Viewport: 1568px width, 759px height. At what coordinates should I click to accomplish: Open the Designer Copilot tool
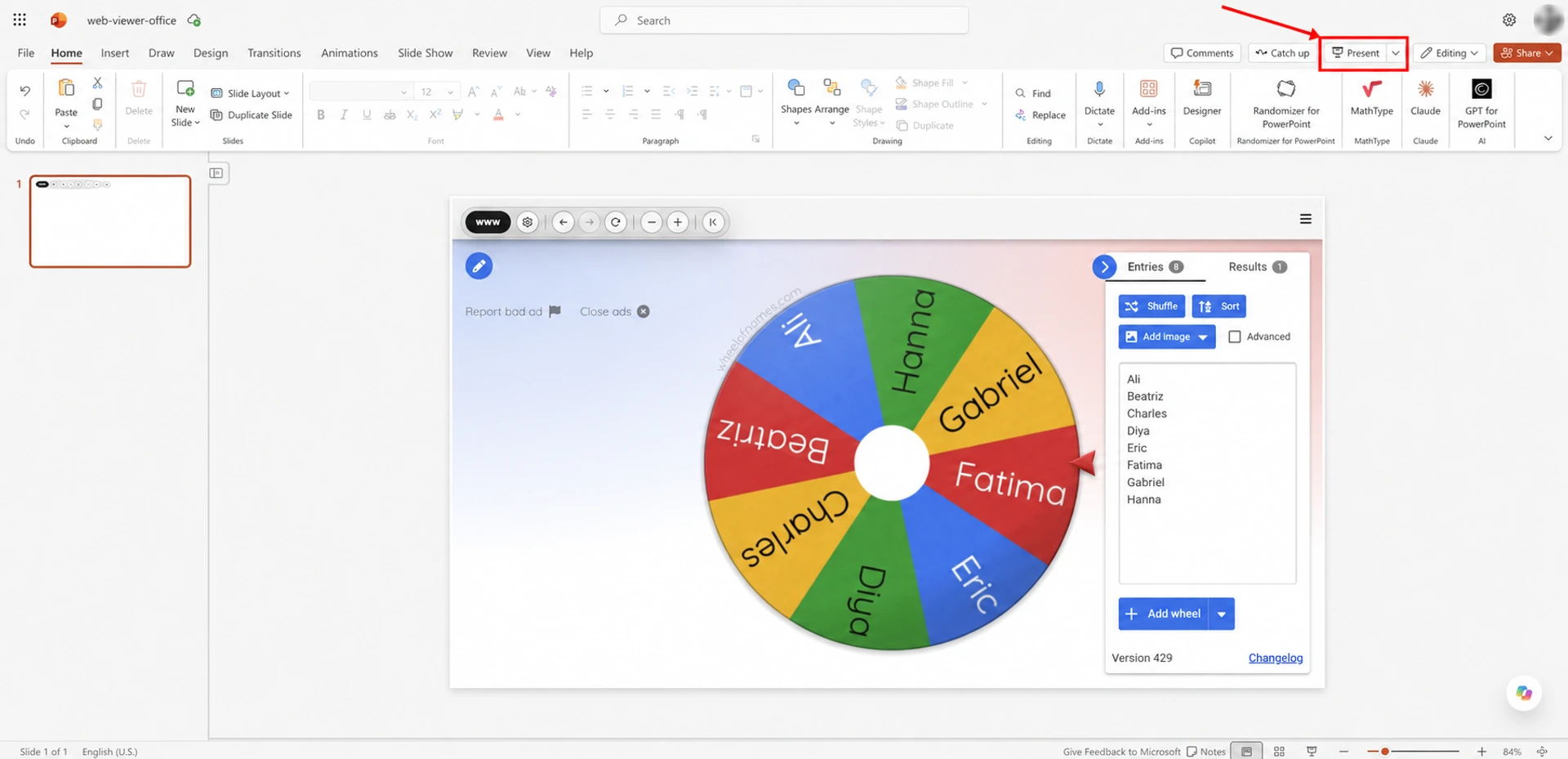pyautogui.click(x=1202, y=97)
